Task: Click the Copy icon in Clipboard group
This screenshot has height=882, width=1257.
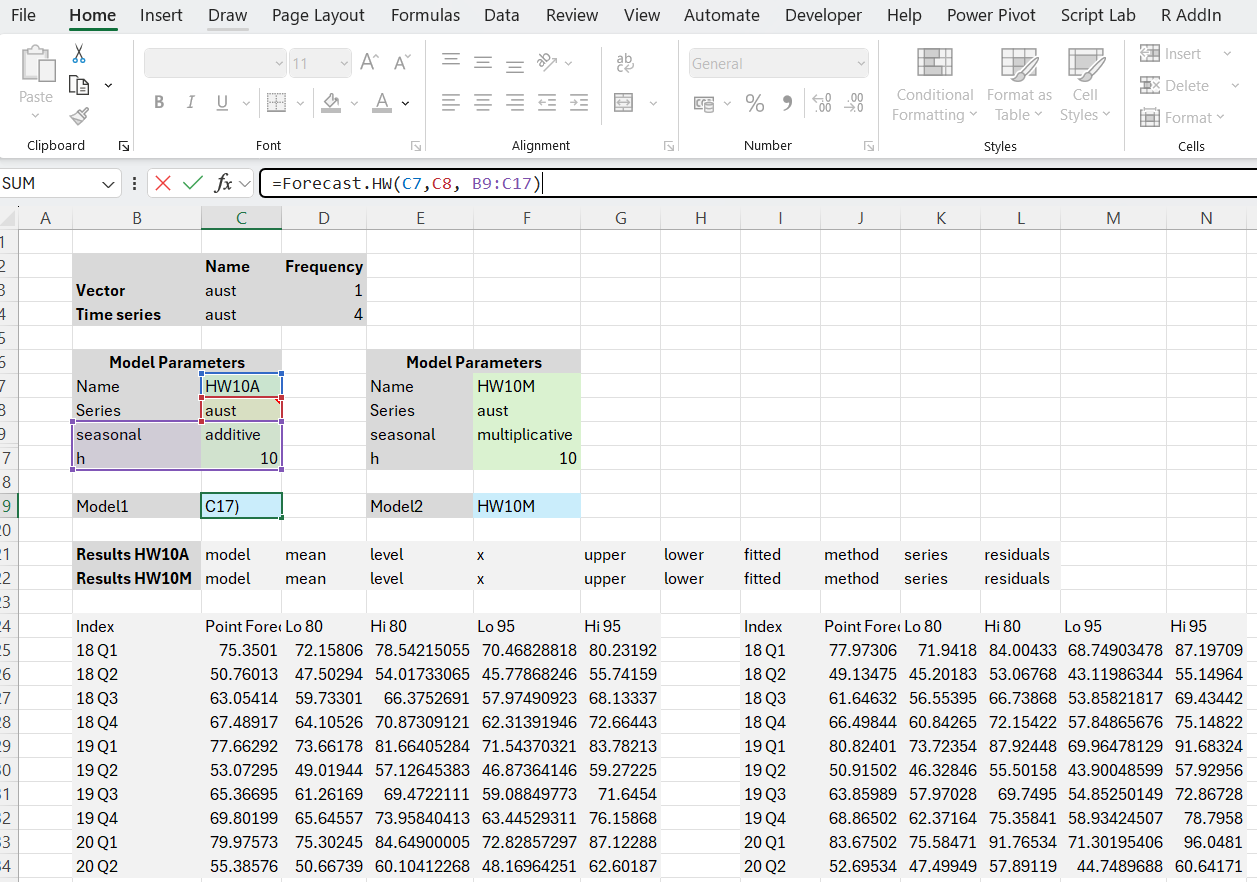Action: 79,86
